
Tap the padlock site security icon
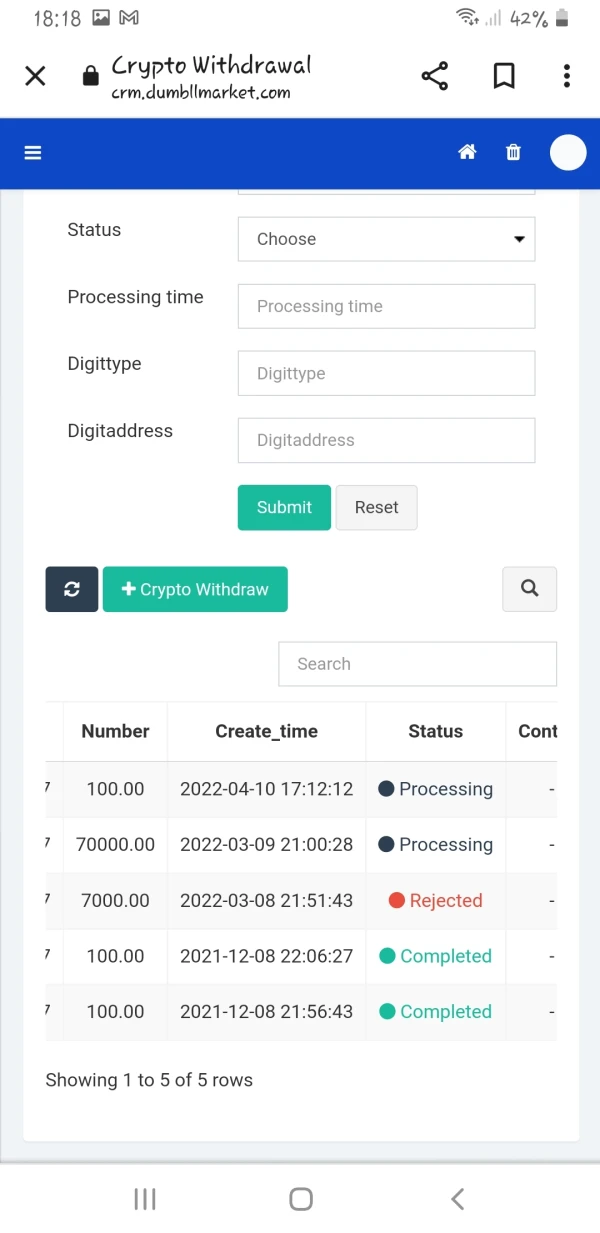point(90,76)
